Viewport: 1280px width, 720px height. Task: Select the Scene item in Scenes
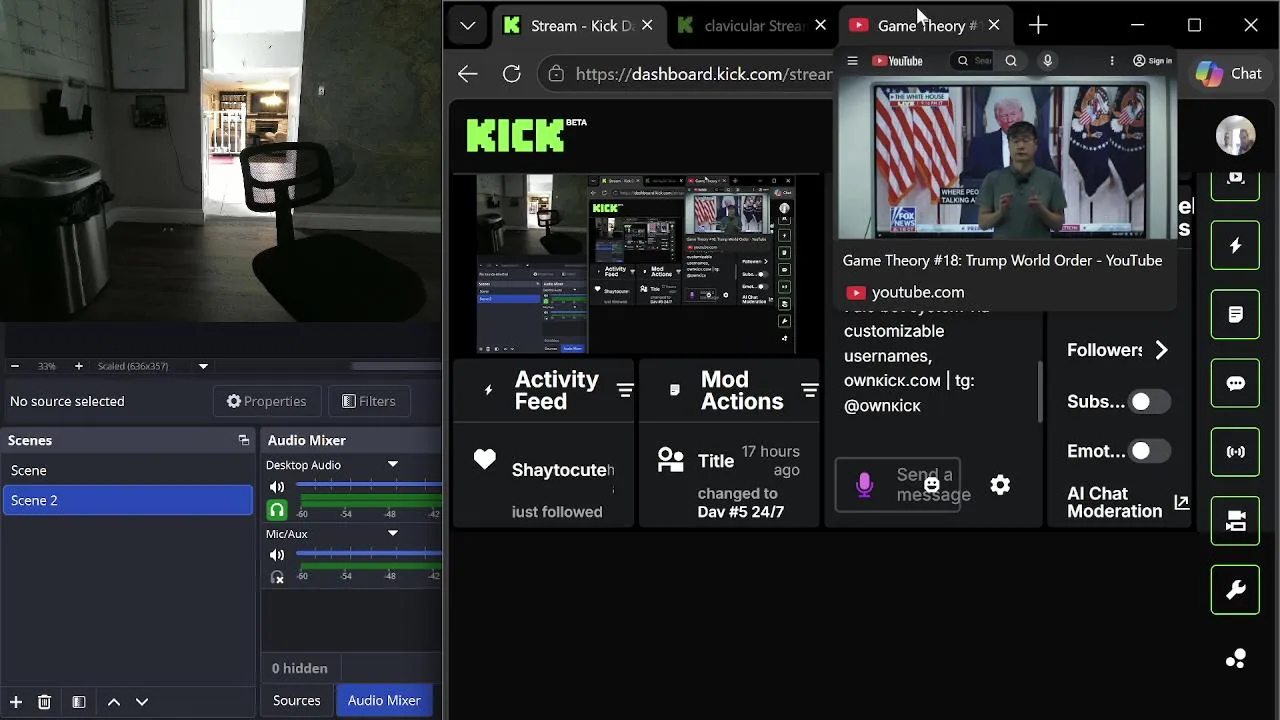tap(128, 470)
